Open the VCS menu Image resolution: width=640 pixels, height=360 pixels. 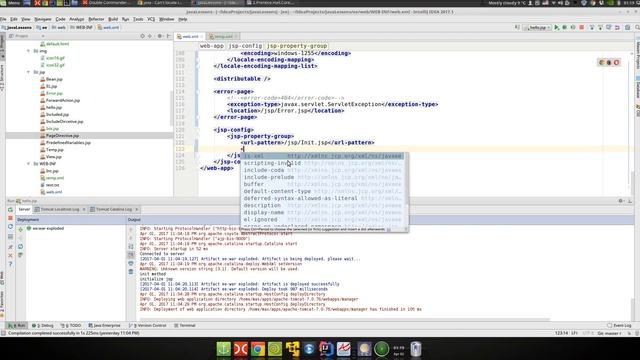pos(151,19)
